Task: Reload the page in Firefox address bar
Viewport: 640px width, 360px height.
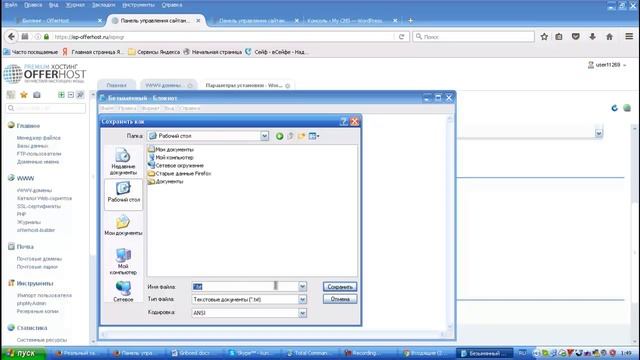Action: [x=401, y=37]
